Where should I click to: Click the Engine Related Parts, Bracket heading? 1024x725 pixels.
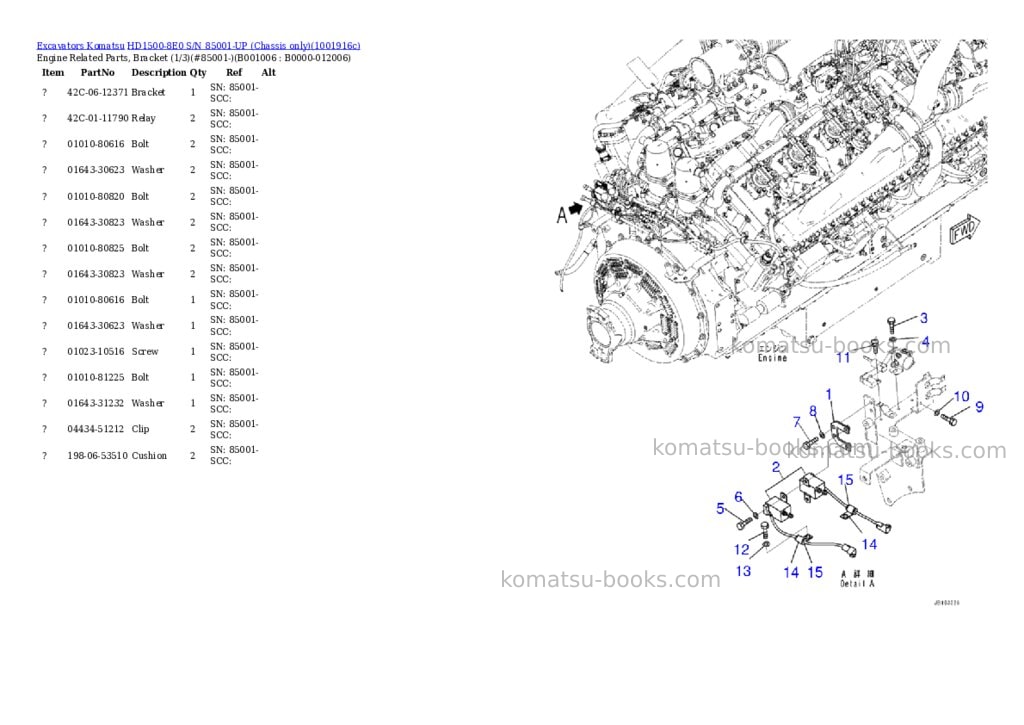click(193, 57)
